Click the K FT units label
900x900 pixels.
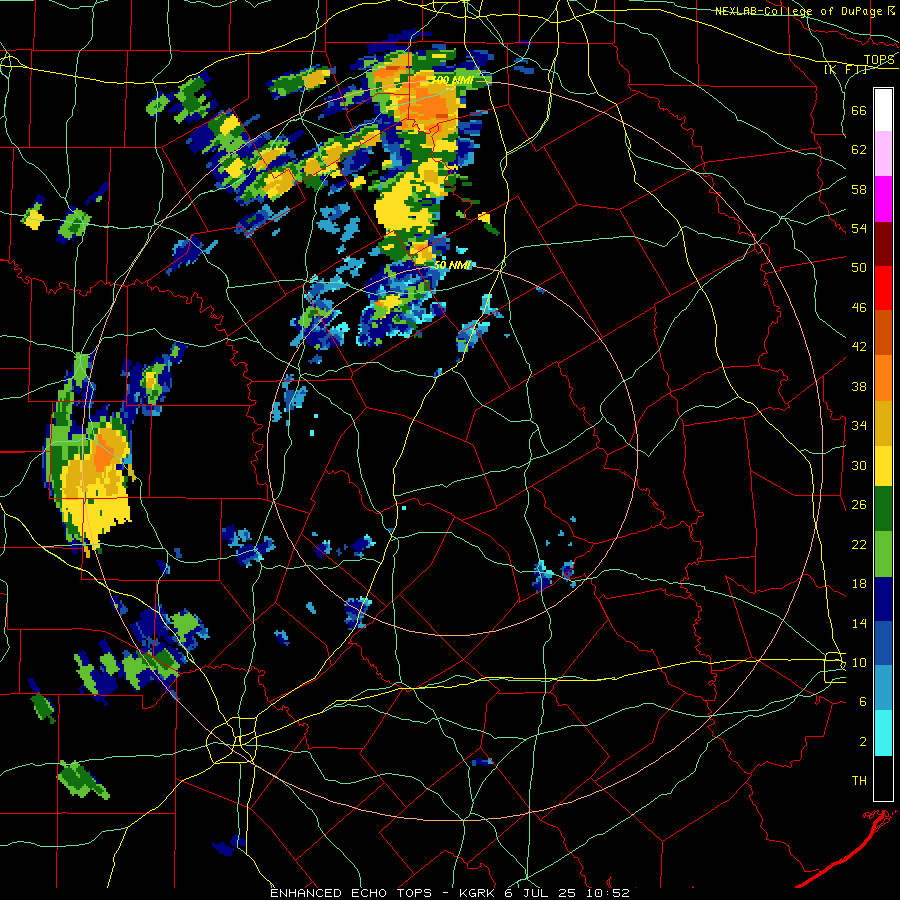coord(845,69)
